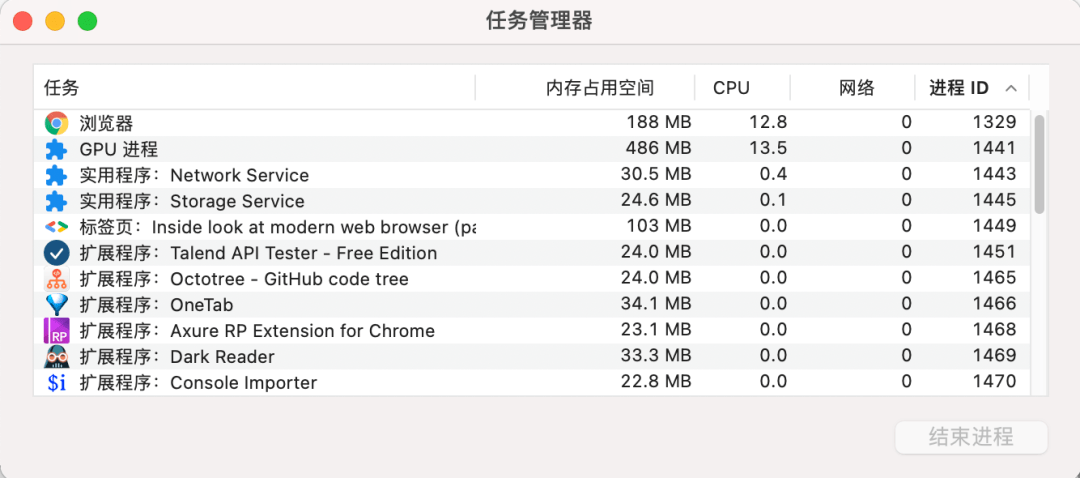Click the 任务 column header
This screenshot has height=478, width=1080.
pos(62,88)
